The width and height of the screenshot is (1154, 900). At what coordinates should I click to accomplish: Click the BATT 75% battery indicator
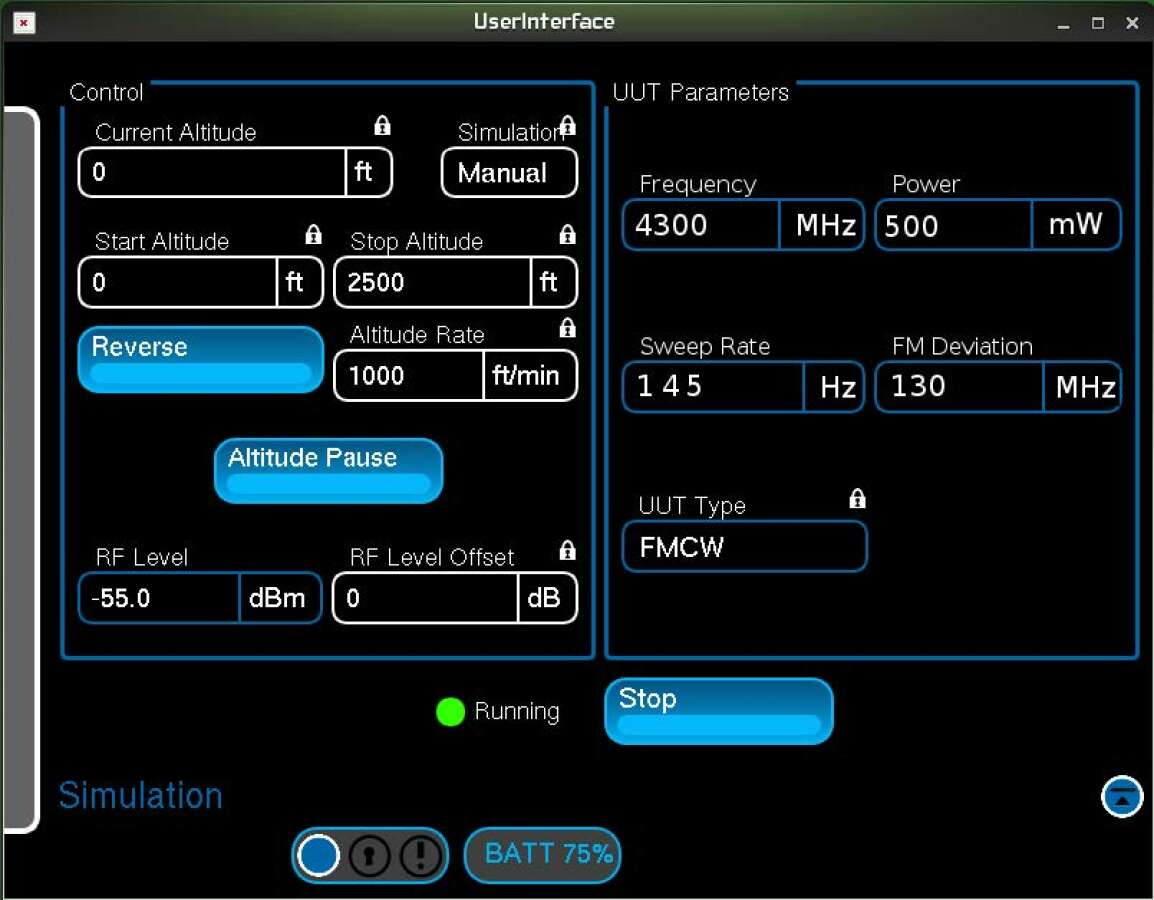(x=542, y=854)
